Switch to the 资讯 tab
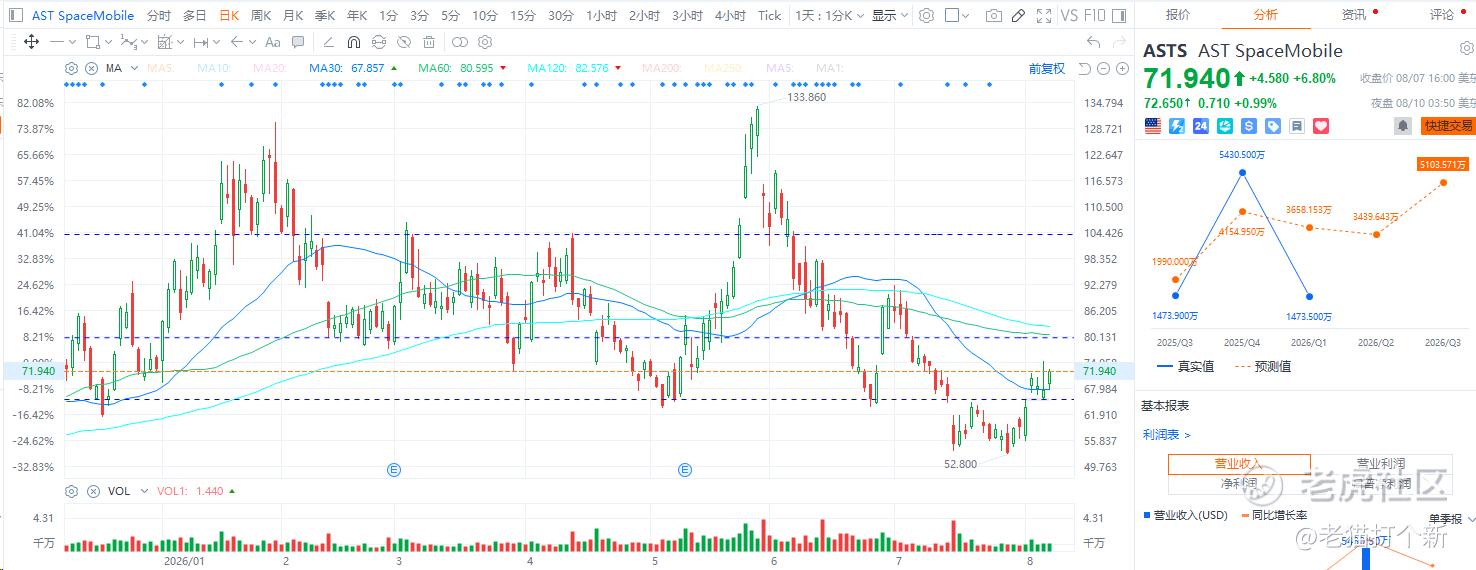Image resolution: width=1476 pixels, height=570 pixels. pyautogui.click(x=1354, y=15)
